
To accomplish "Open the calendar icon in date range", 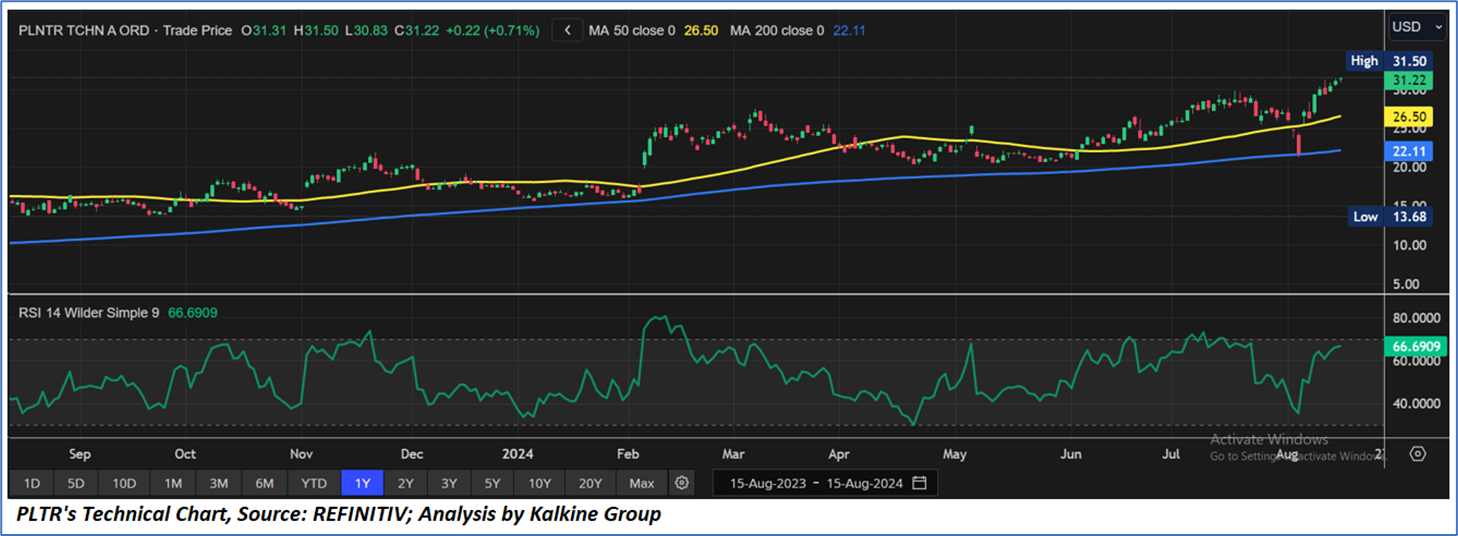I will (919, 483).
